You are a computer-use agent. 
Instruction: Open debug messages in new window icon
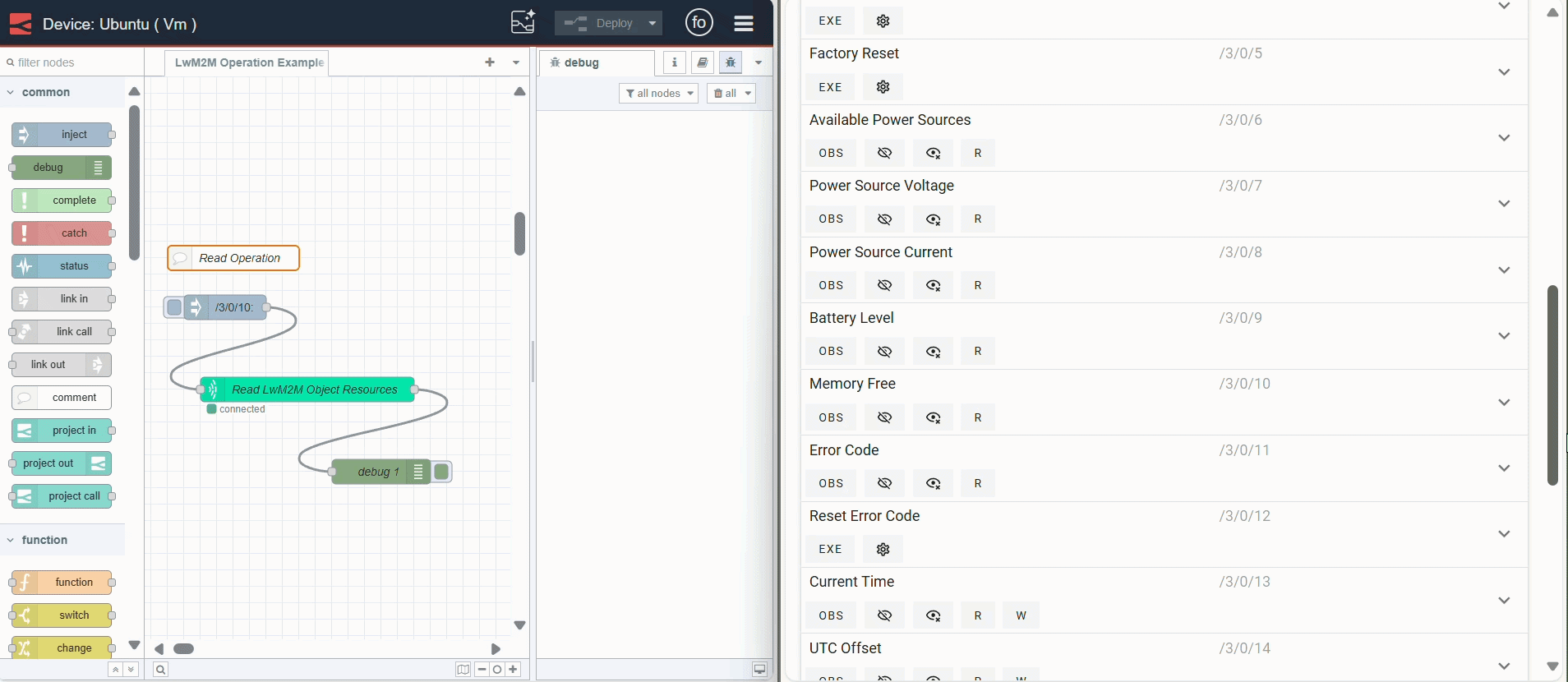pyautogui.click(x=759, y=670)
